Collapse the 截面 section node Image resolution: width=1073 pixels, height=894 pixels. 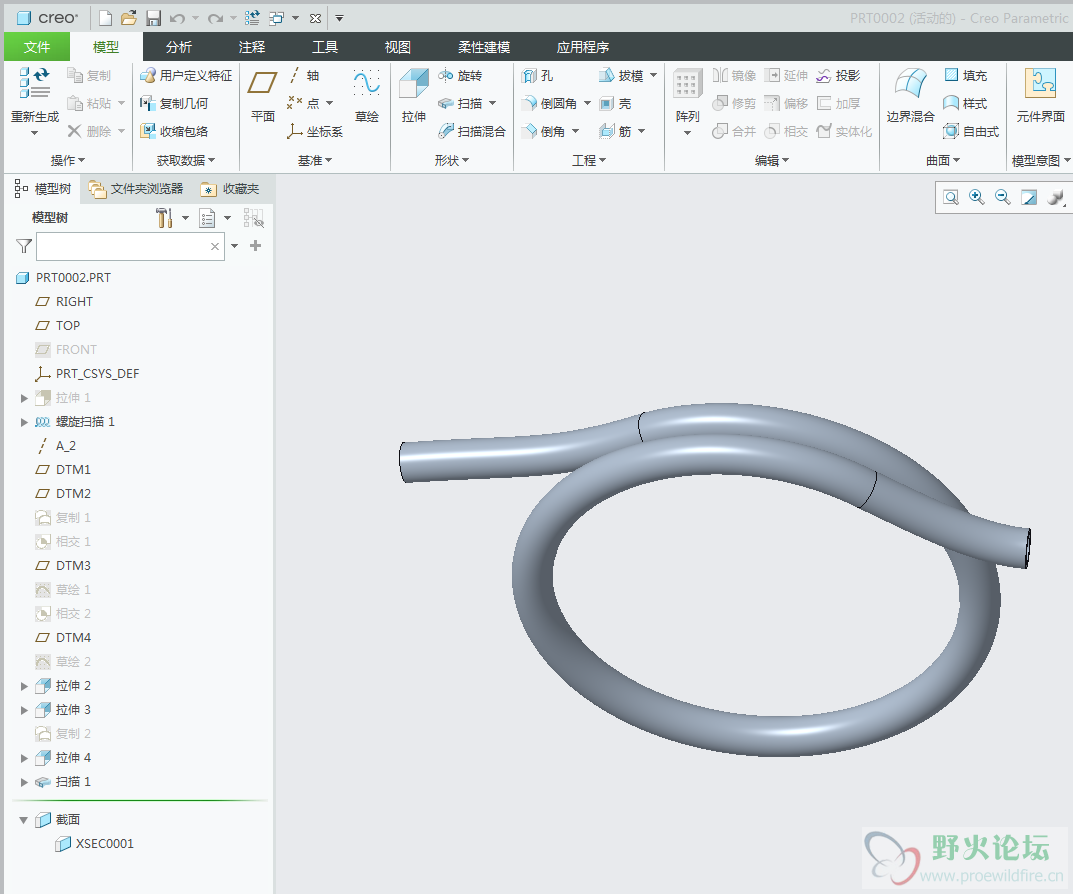(x=24, y=819)
